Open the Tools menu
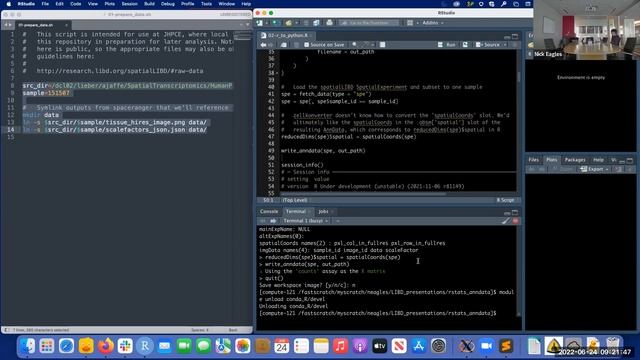The width and height of the screenshot is (640, 360). (206, 4)
